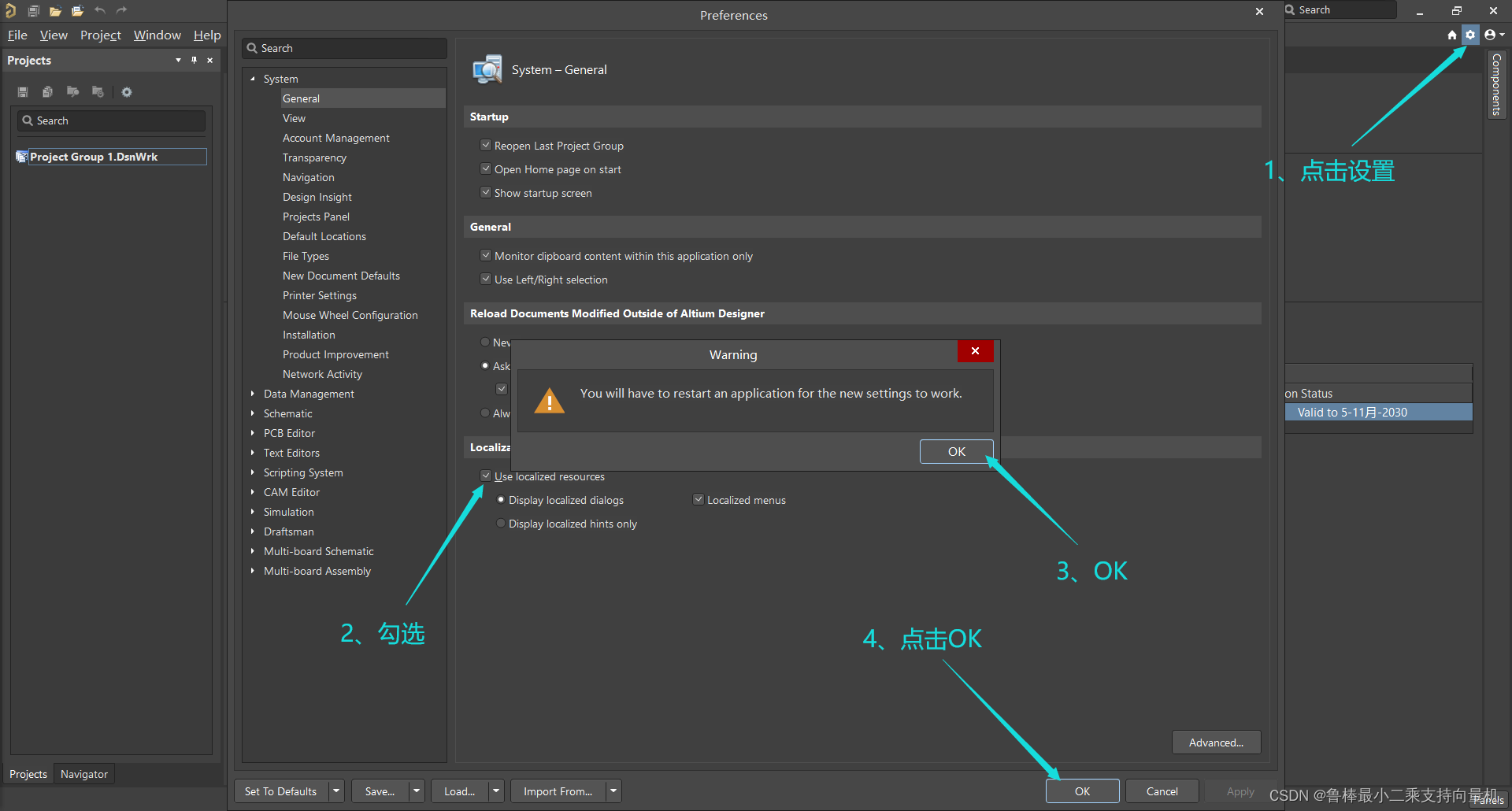Uncheck Show startup screen option
This screenshot has width=1512, height=811.
click(x=486, y=193)
